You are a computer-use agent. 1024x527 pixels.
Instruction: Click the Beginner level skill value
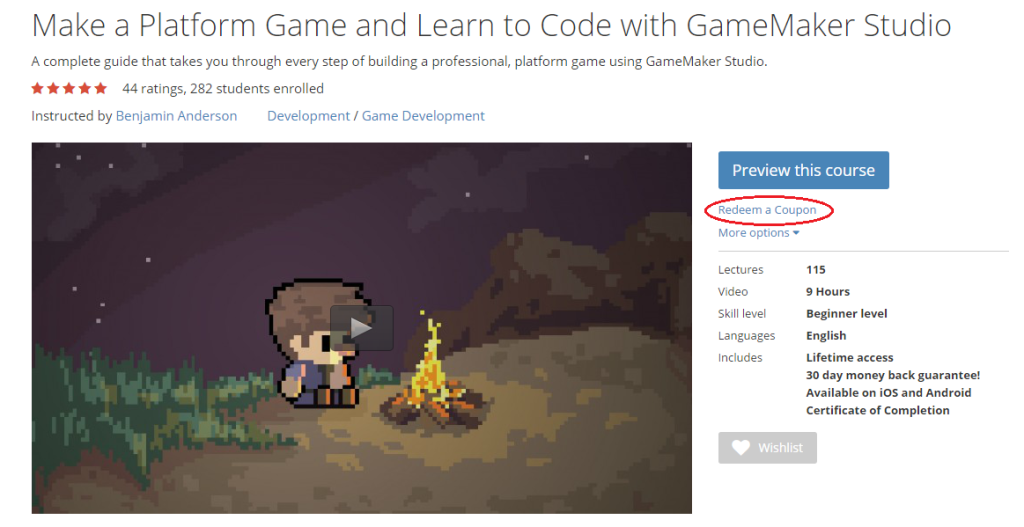pos(846,313)
